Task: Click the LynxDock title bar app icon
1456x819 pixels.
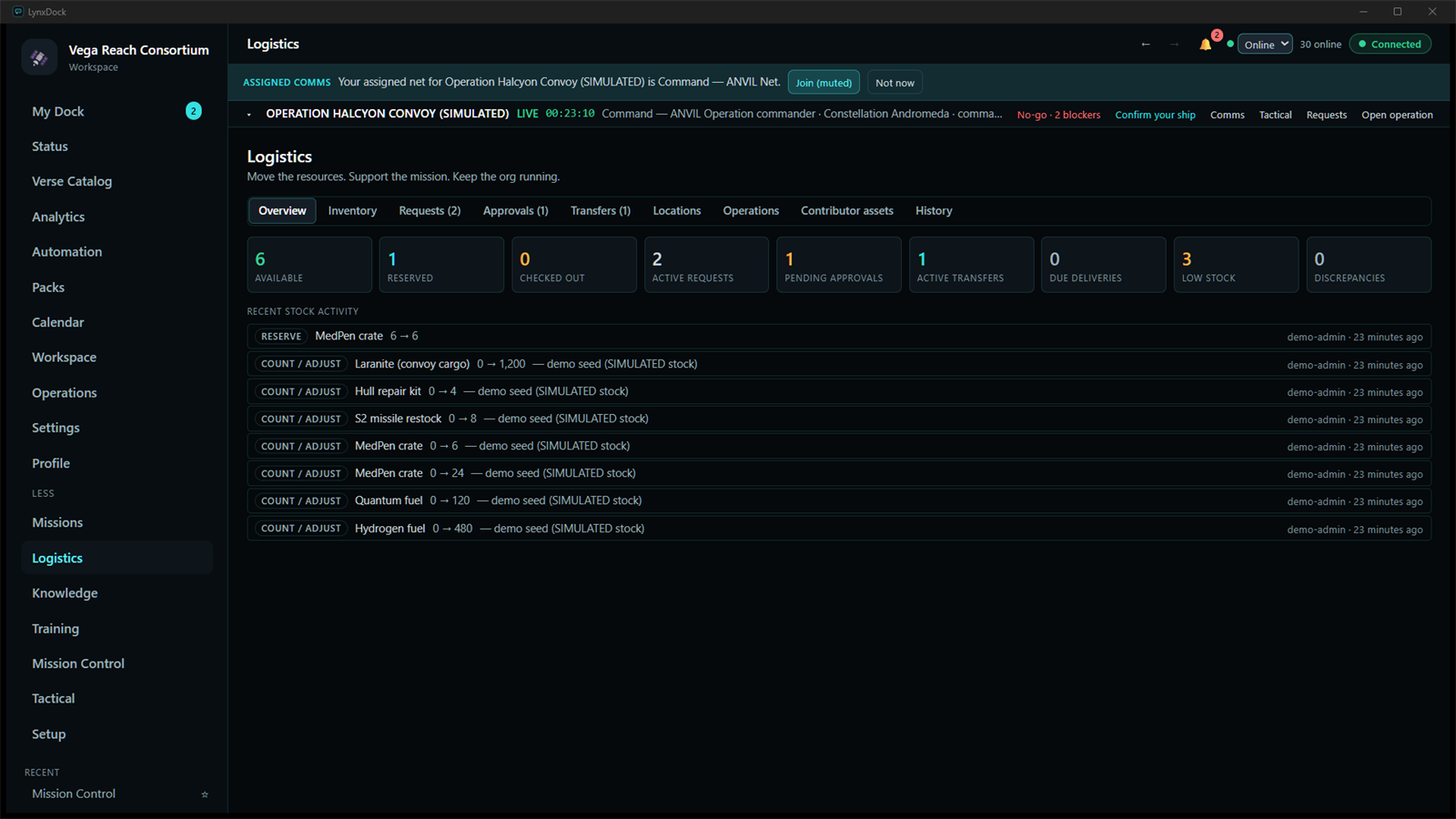Action: (x=17, y=12)
